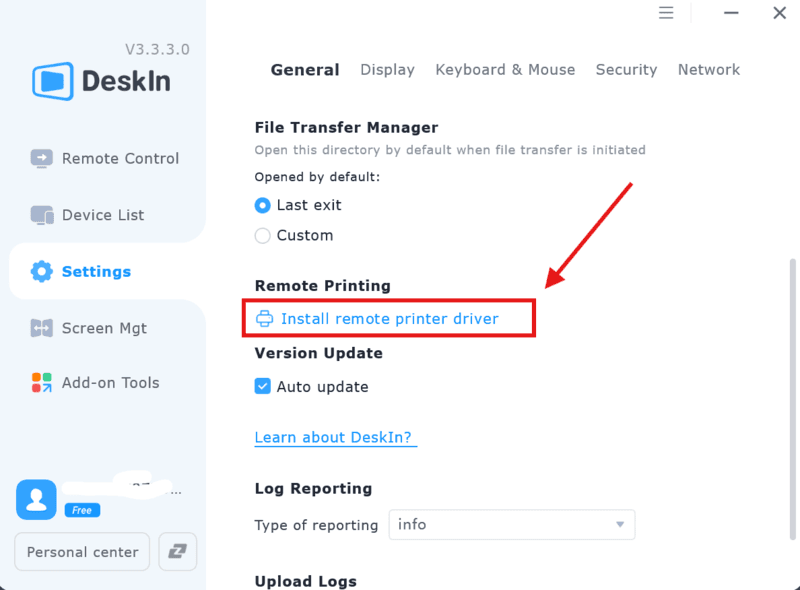Select the Settings gear icon
800x590 pixels.
click(41, 271)
